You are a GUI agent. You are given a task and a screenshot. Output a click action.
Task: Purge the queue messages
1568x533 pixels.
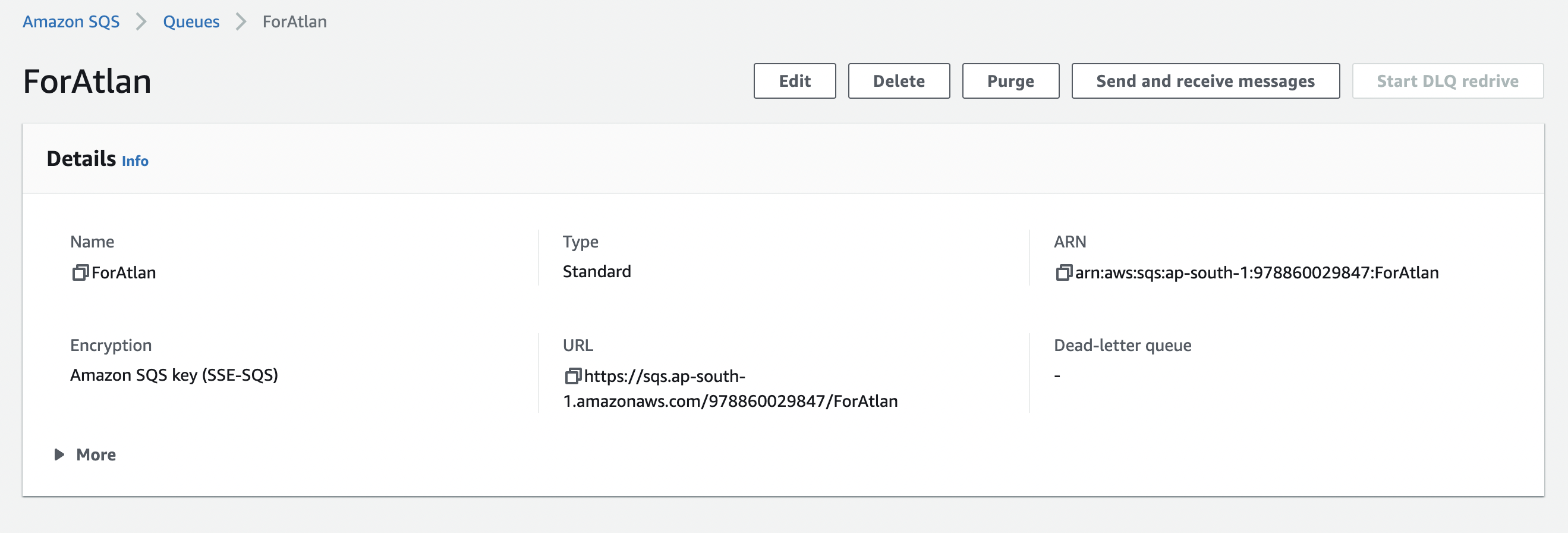tap(1010, 81)
